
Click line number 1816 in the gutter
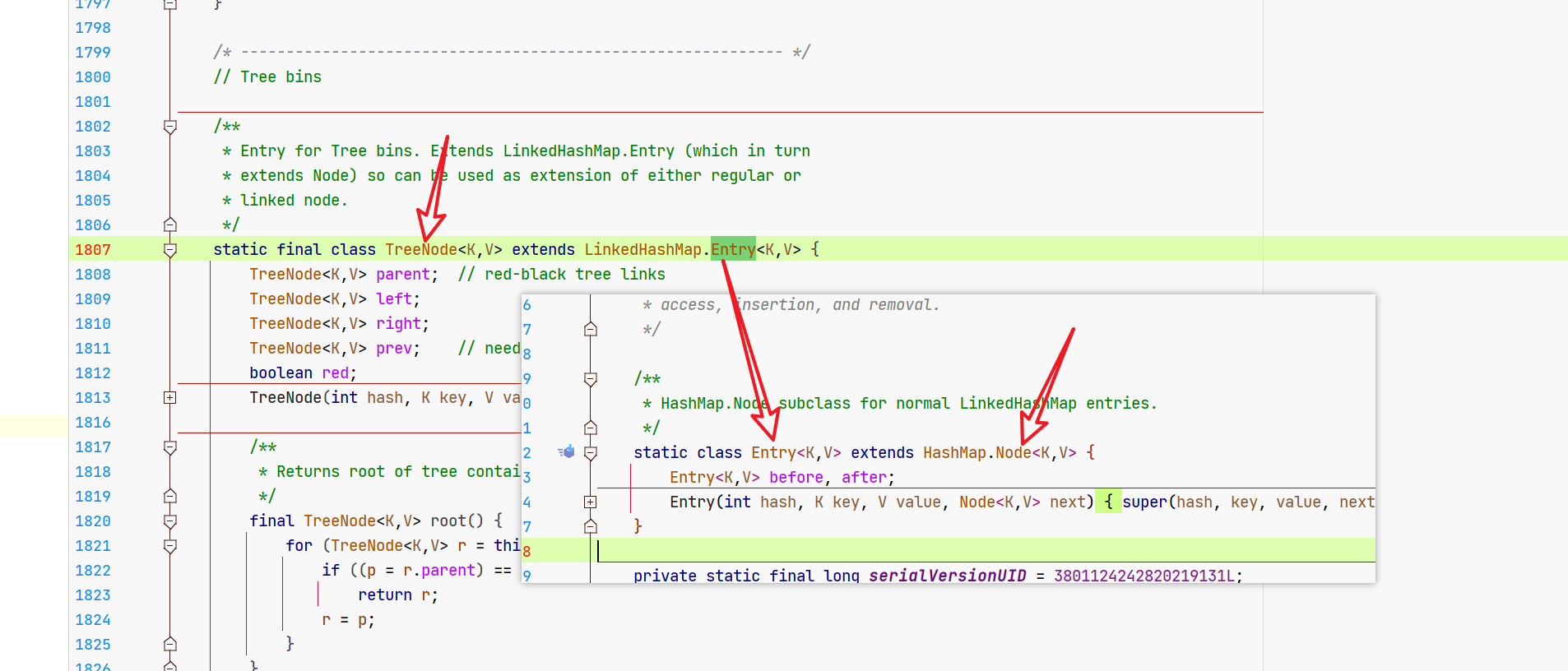[93, 422]
